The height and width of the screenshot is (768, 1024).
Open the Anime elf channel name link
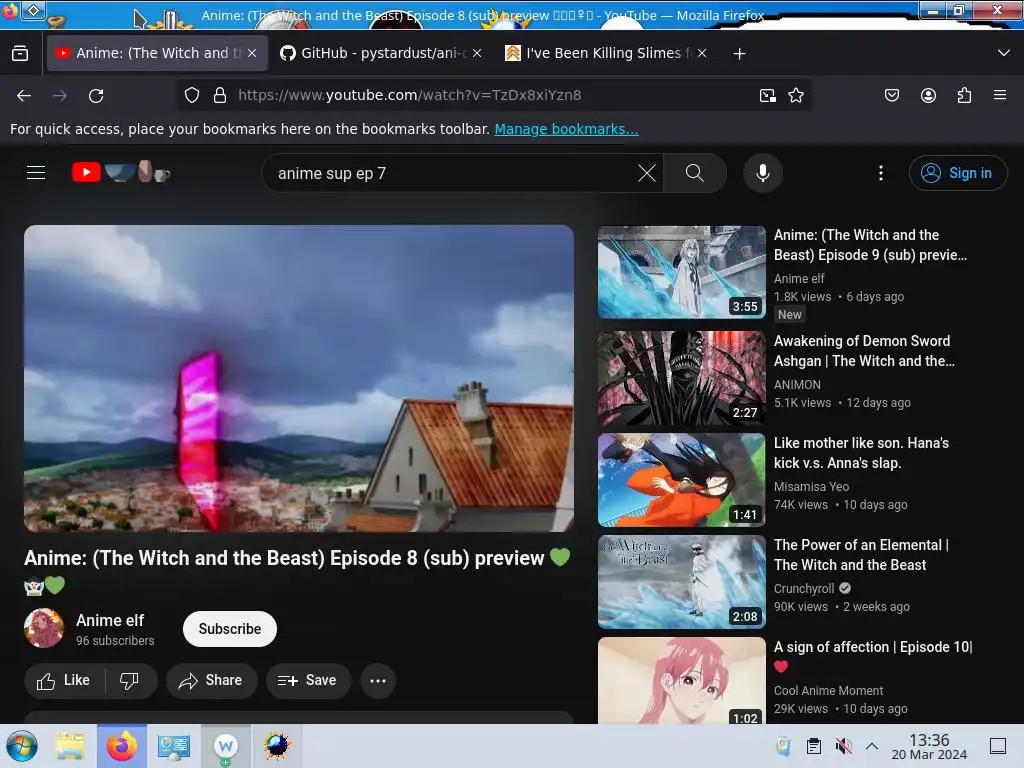(110, 620)
